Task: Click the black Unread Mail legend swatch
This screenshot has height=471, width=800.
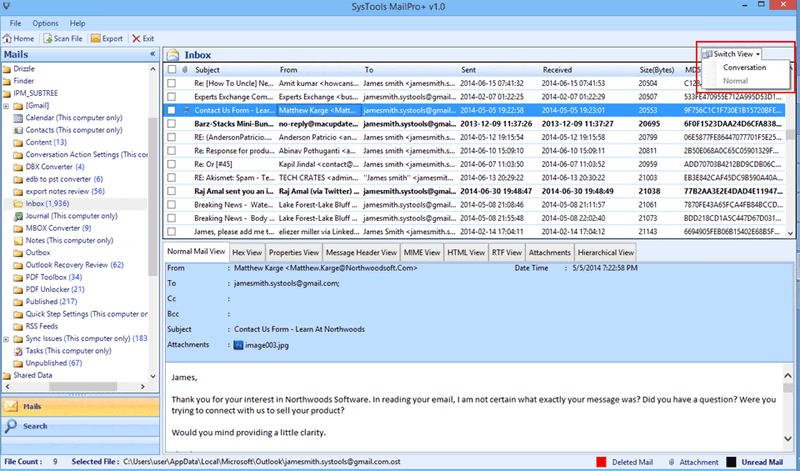Action: point(731,462)
